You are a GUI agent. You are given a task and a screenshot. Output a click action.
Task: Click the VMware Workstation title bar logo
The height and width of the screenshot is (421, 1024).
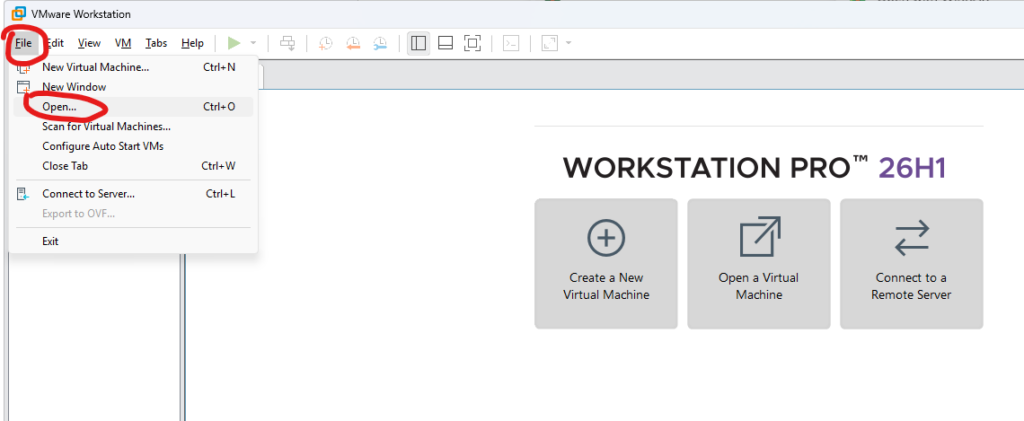19,14
